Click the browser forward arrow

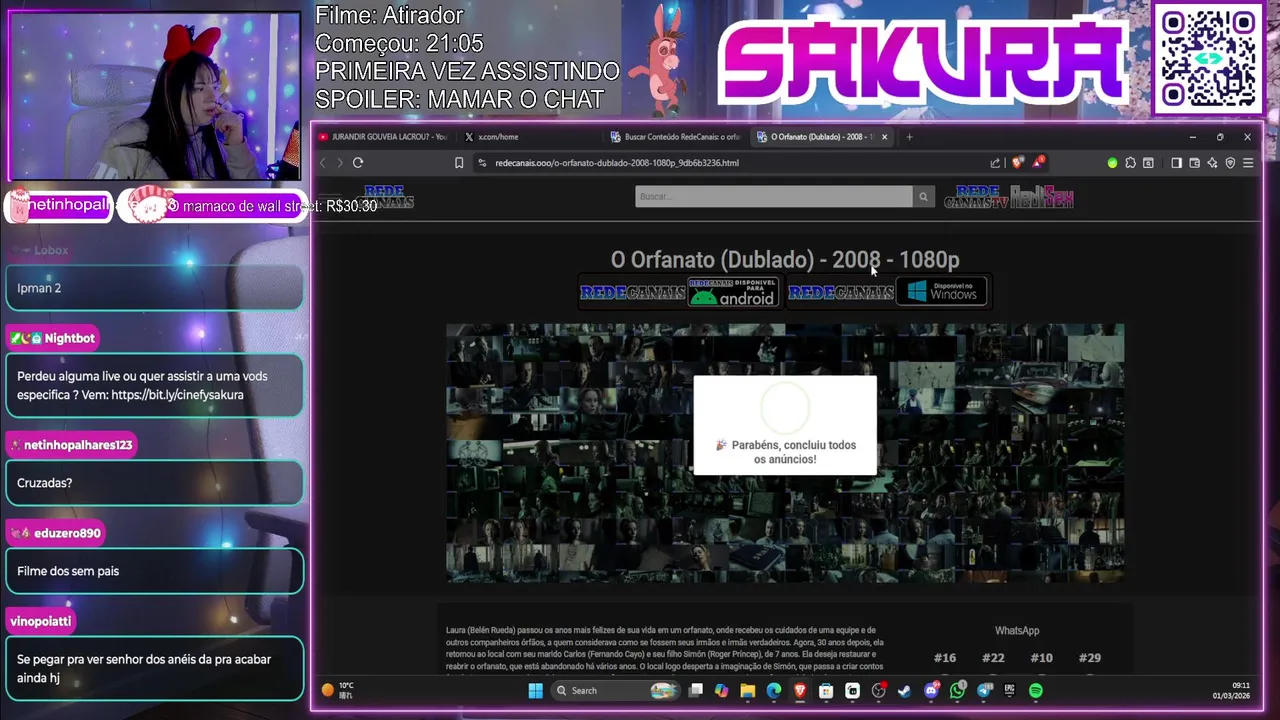340,163
